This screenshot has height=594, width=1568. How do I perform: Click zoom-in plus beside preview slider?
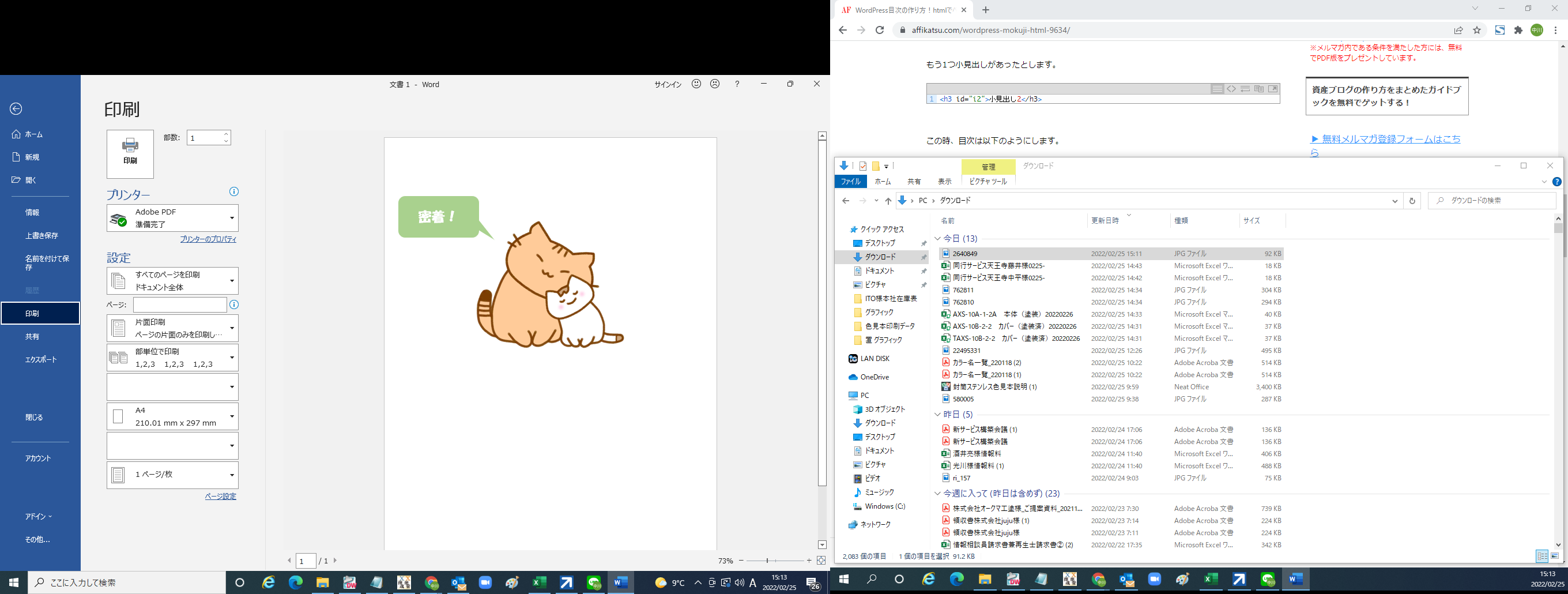coord(809,561)
